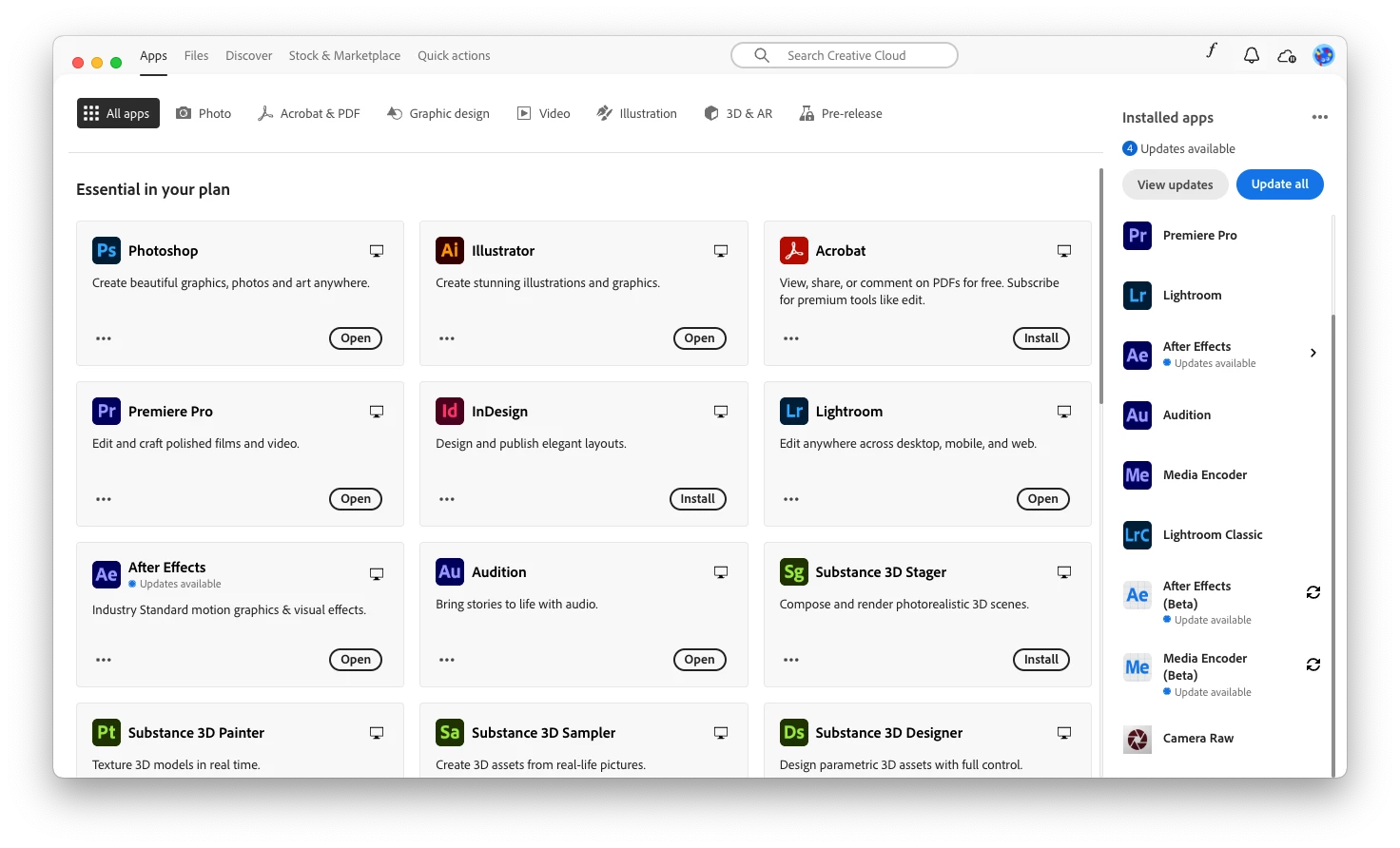
Task: Open the After Effects card's more options menu
Action: pyautogui.click(x=104, y=660)
